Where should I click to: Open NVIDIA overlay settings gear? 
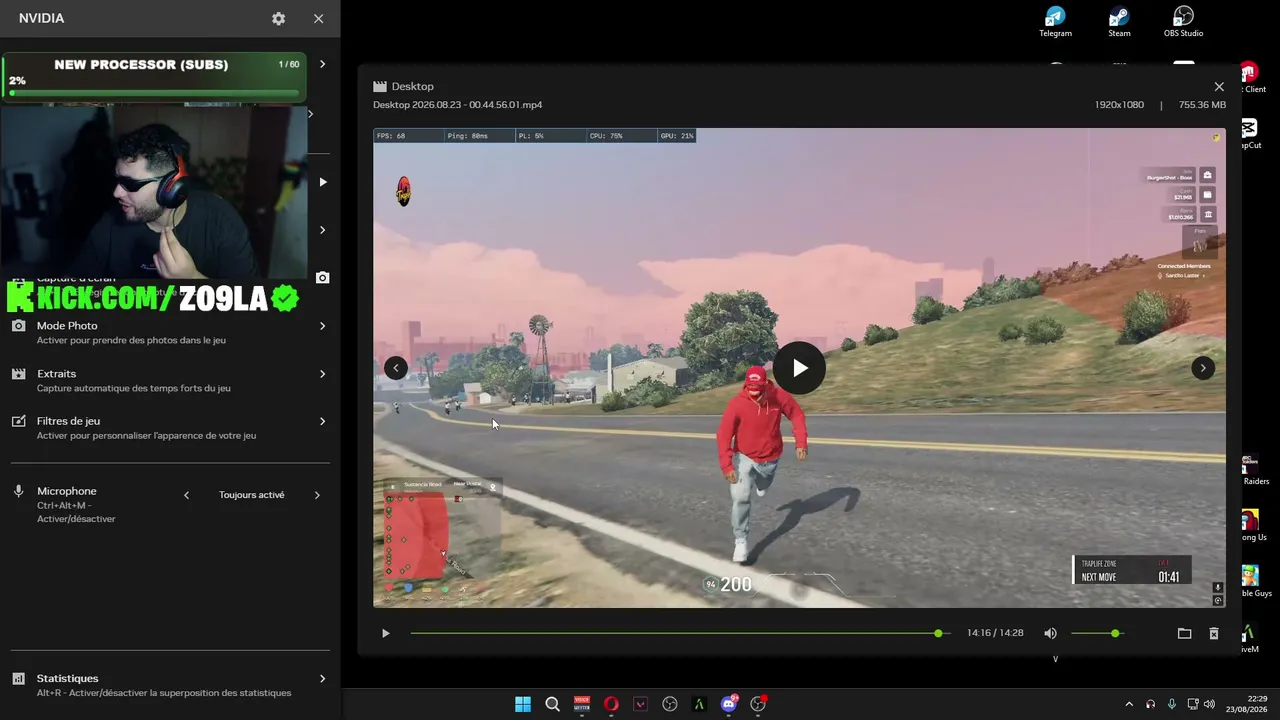coord(278,19)
